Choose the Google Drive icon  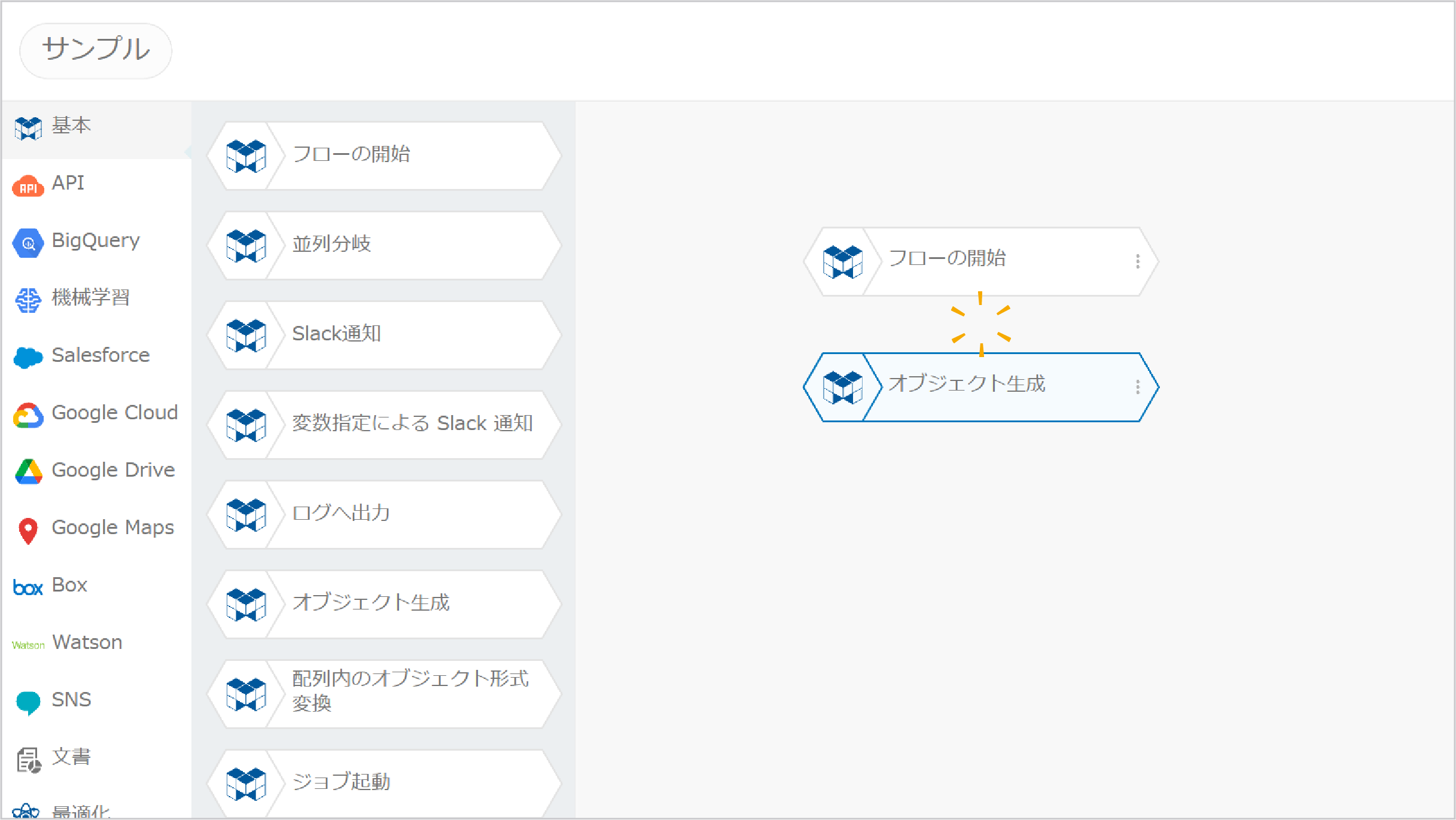(28, 472)
